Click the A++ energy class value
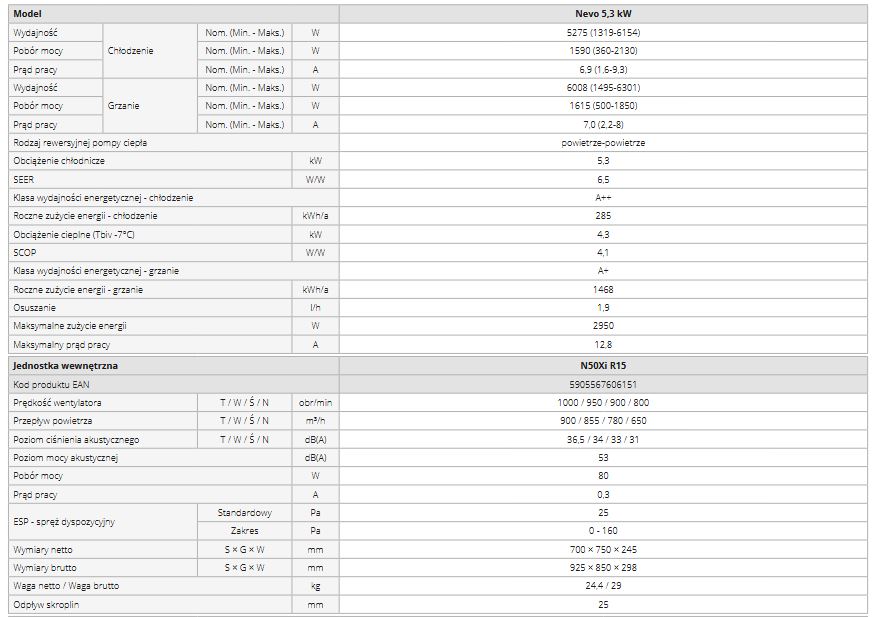This screenshot has height=617, width=875. [x=603, y=198]
